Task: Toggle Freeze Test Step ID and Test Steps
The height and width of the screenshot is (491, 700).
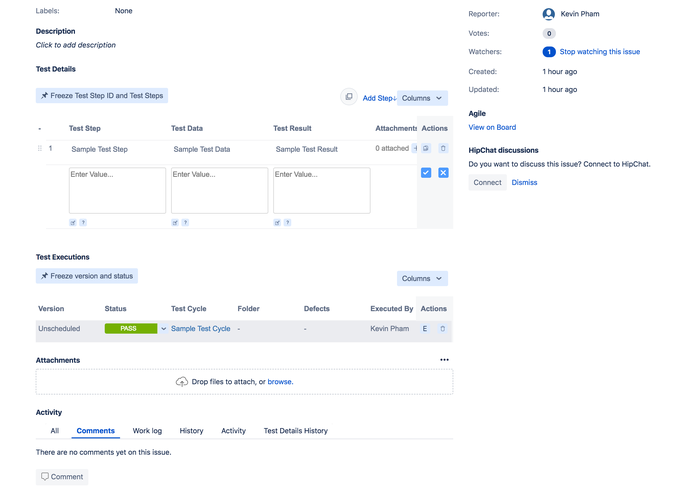Action: point(102,96)
